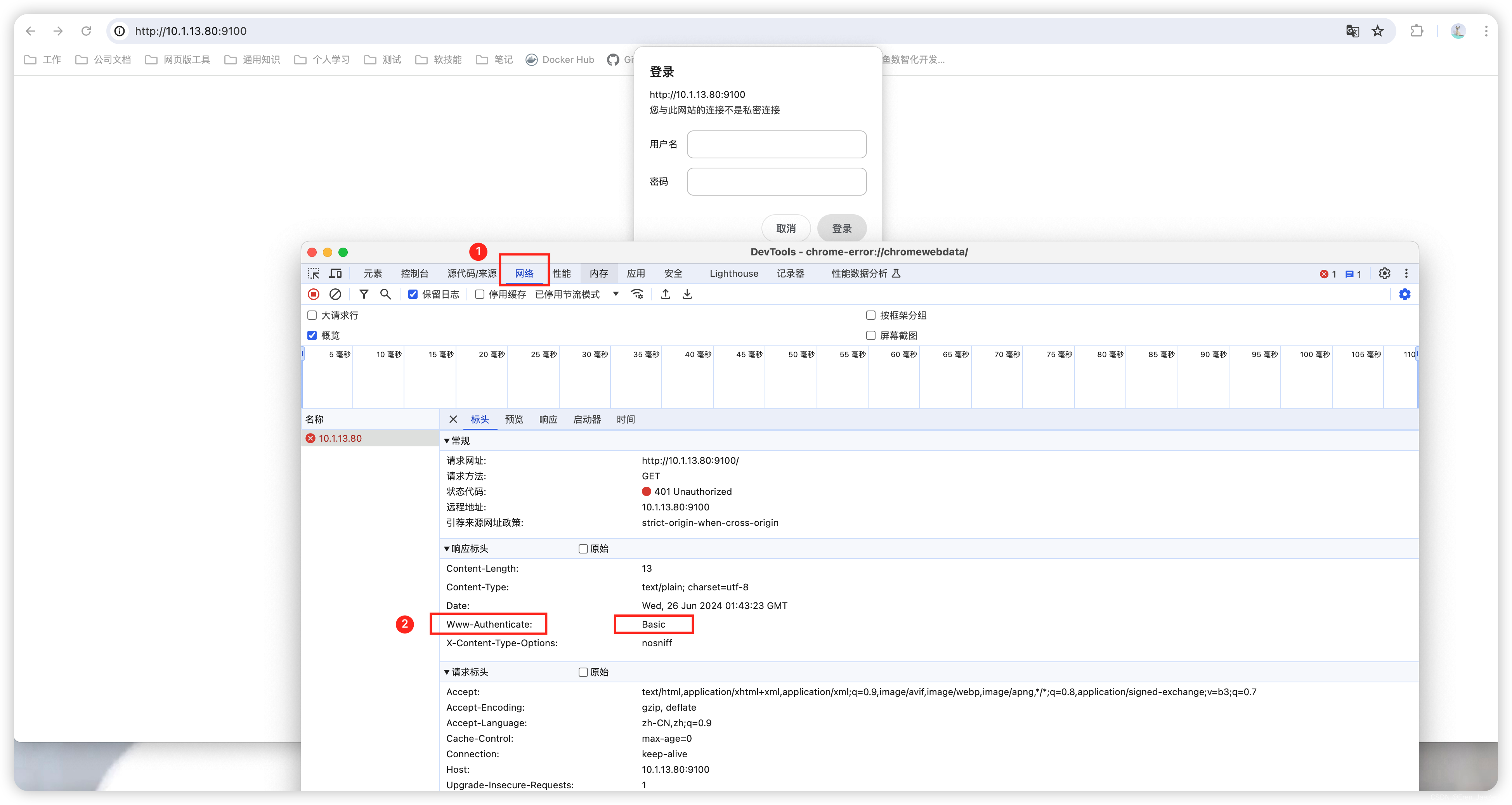Click the 取消 button in the login dialog

(786, 228)
